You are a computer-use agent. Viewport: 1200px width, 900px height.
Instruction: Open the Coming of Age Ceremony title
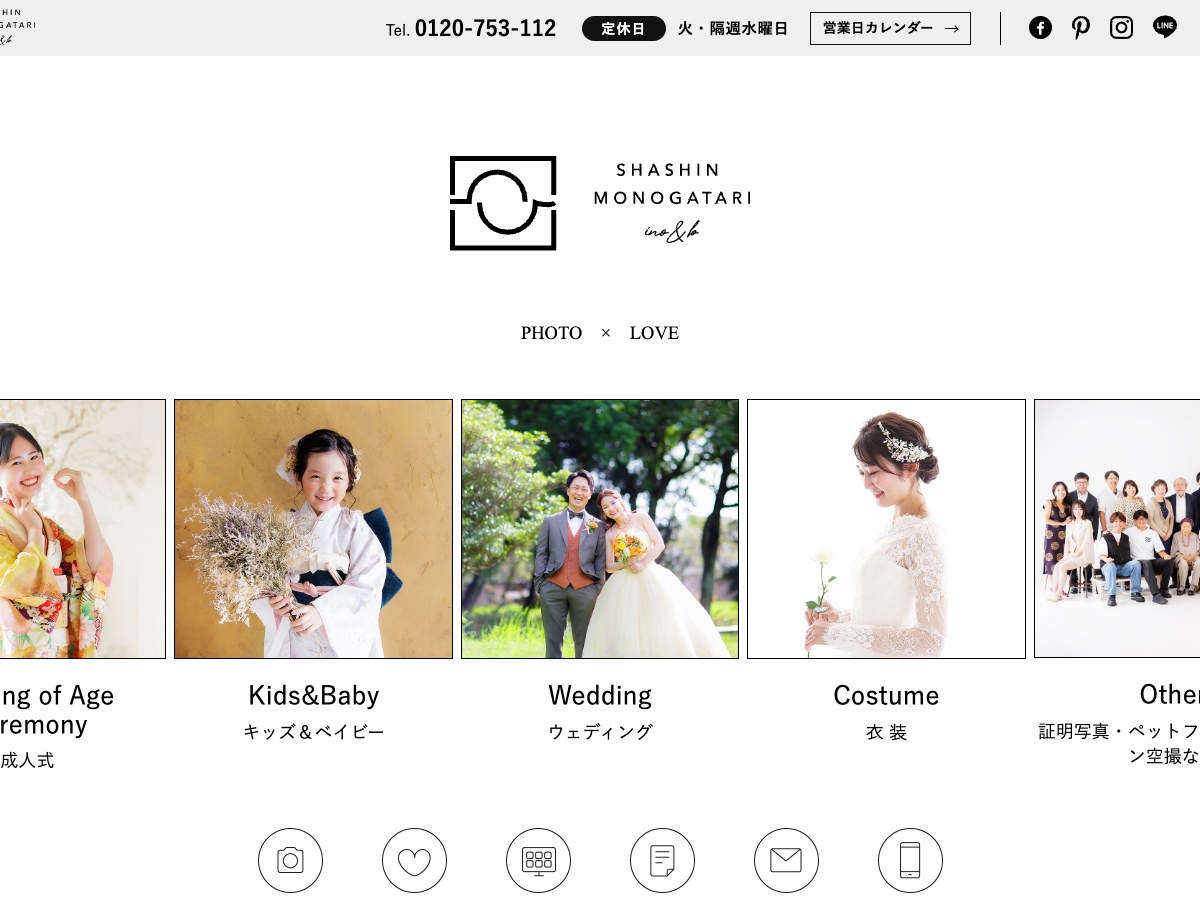point(57,710)
